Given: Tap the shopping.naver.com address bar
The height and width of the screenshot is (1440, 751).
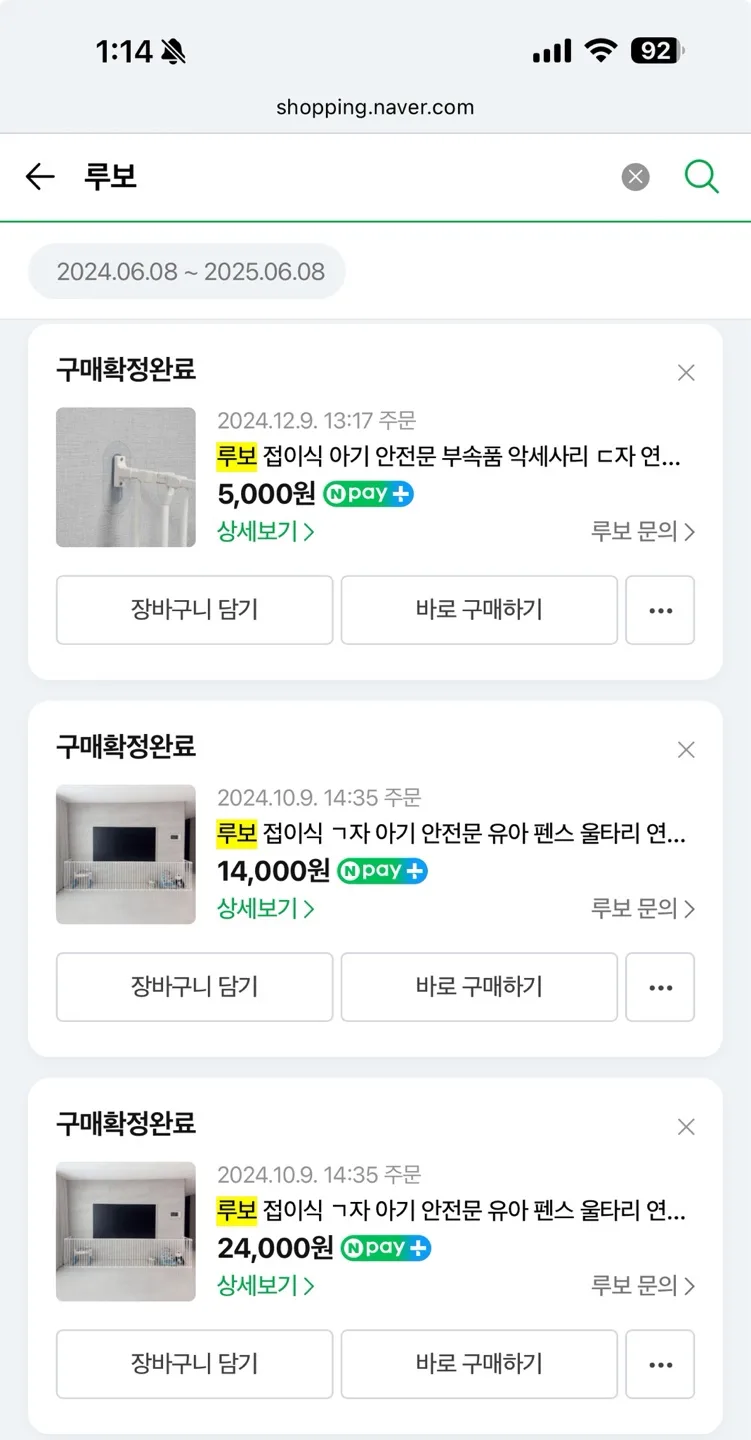Looking at the screenshot, I should [x=375, y=107].
